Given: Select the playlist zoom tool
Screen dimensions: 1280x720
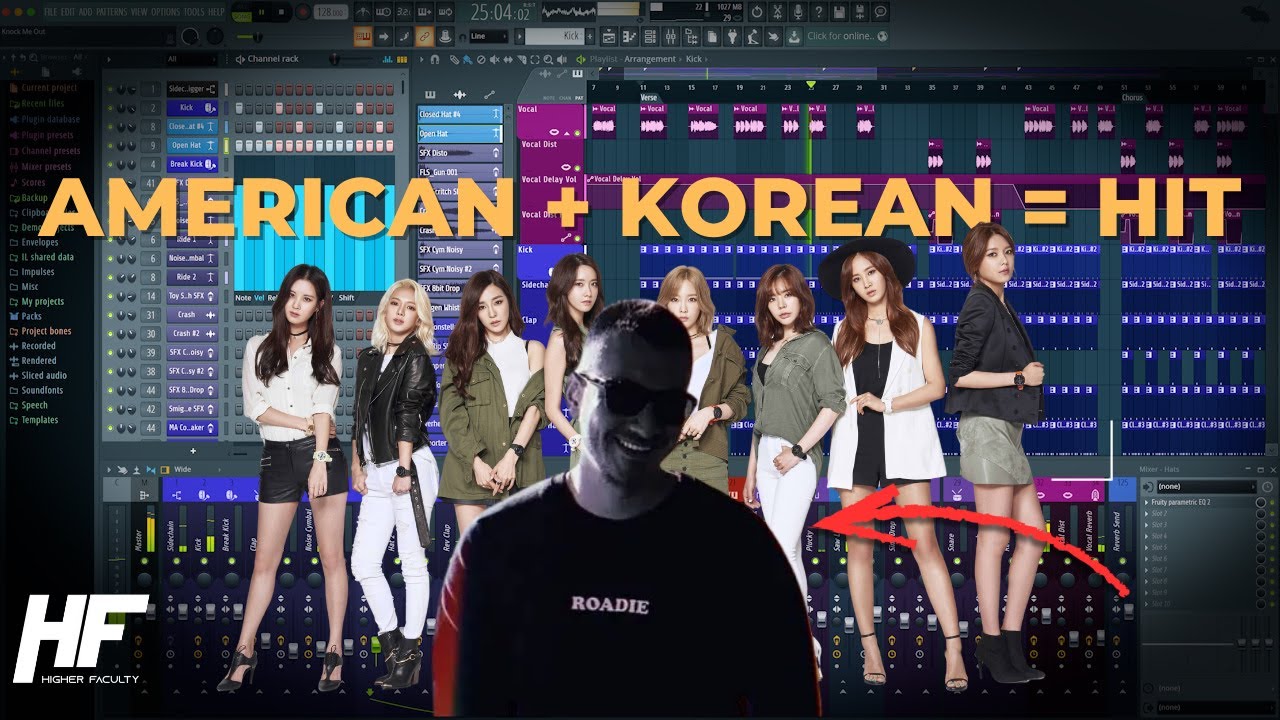Looking at the screenshot, I should (x=548, y=59).
